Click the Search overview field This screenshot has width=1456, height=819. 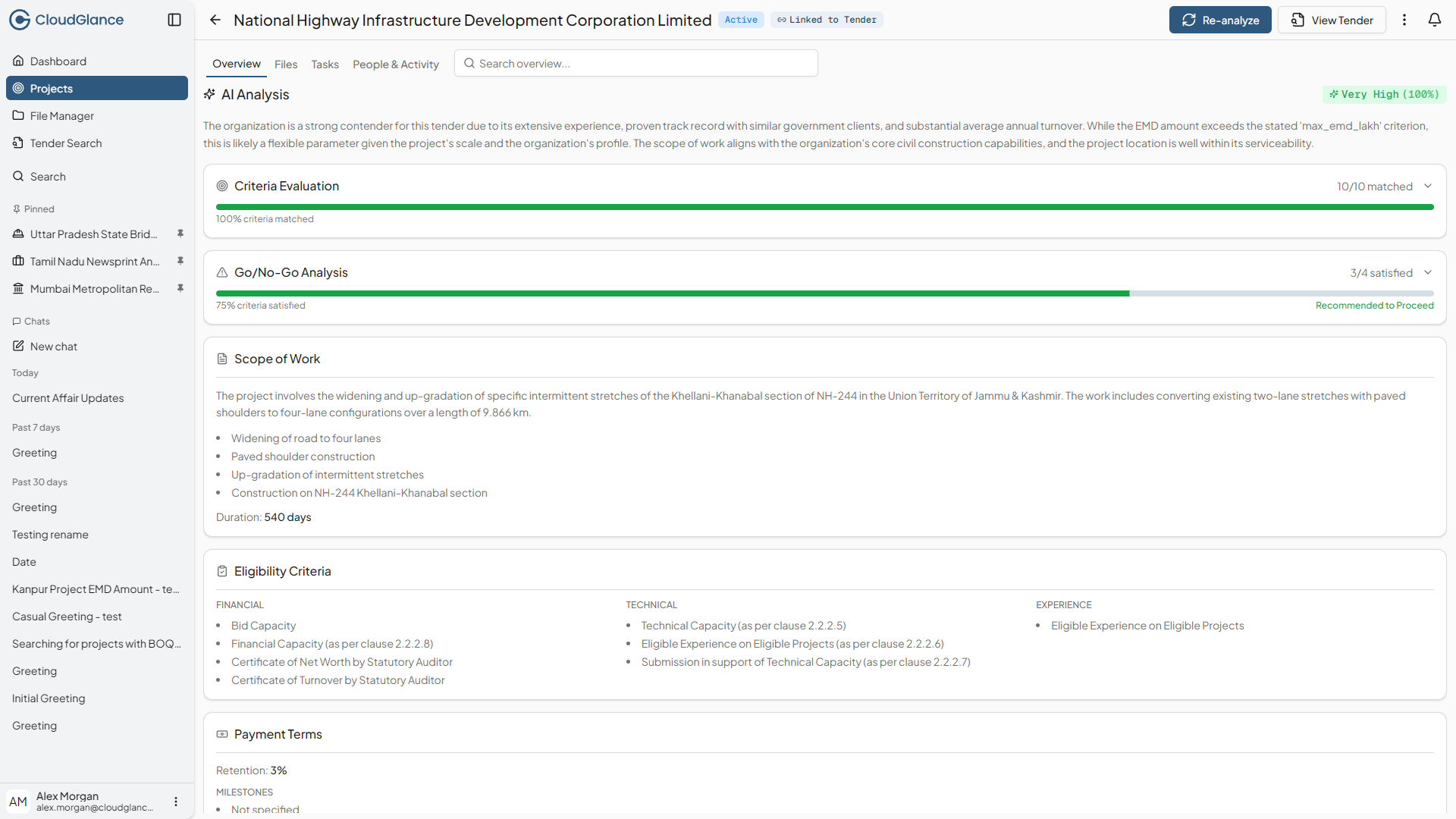[635, 64]
